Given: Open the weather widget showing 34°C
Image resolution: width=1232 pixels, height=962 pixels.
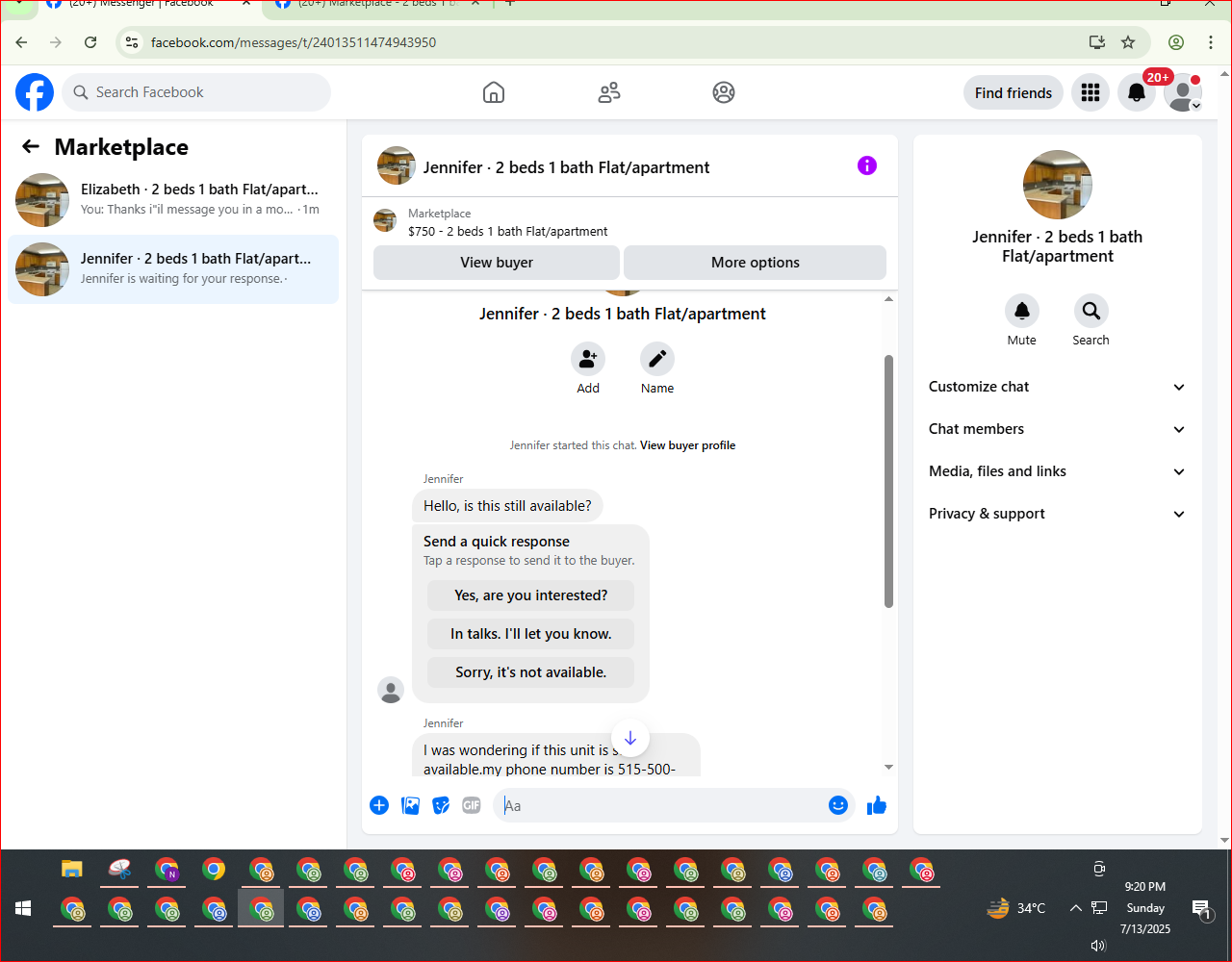Looking at the screenshot, I should click(1016, 908).
